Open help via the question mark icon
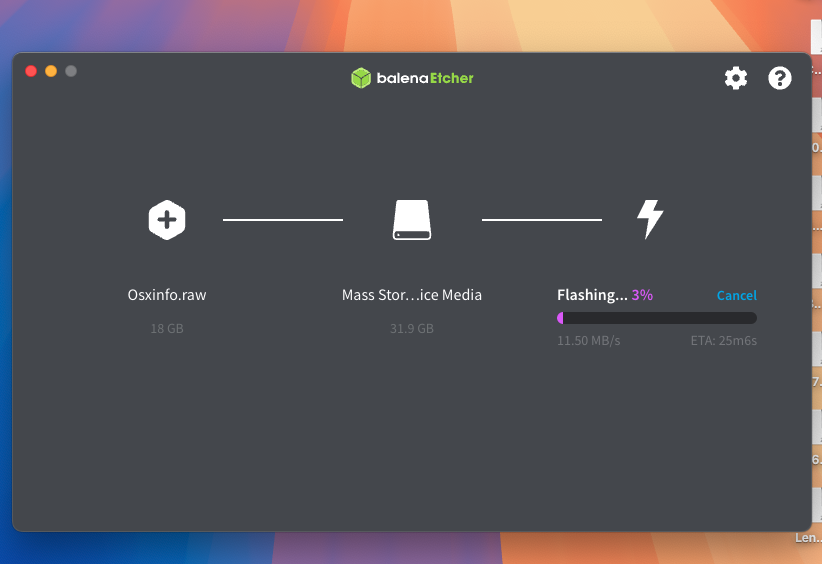Viewport: 822px width, 564px height. [x=780, y=78]
